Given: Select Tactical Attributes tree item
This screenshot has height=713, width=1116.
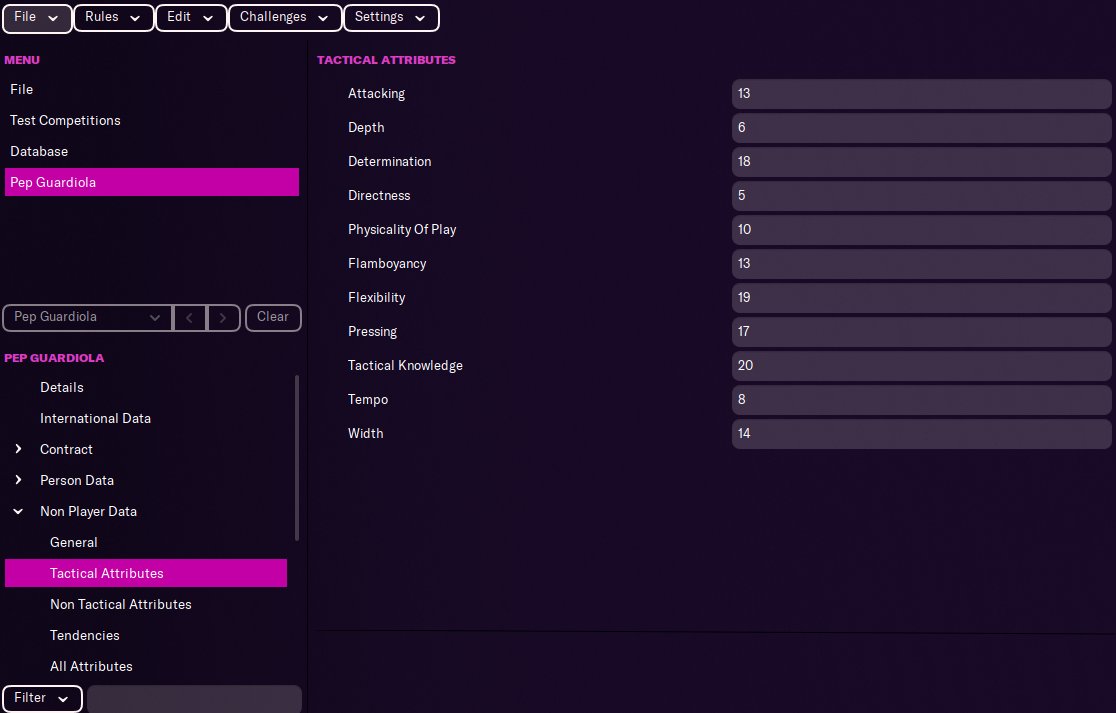Looking at the screenshot, I should pyautogui.click(x=146, y=573).
